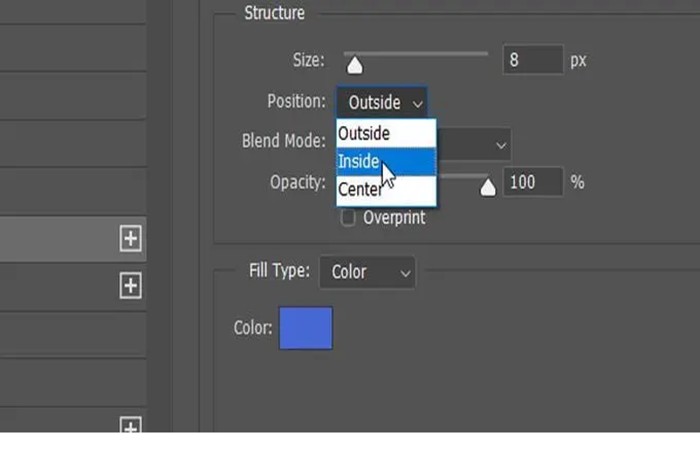Viewport: 700px width, 450px height.
Task: Click the Size value field showing 8
Action: point(533,60)
